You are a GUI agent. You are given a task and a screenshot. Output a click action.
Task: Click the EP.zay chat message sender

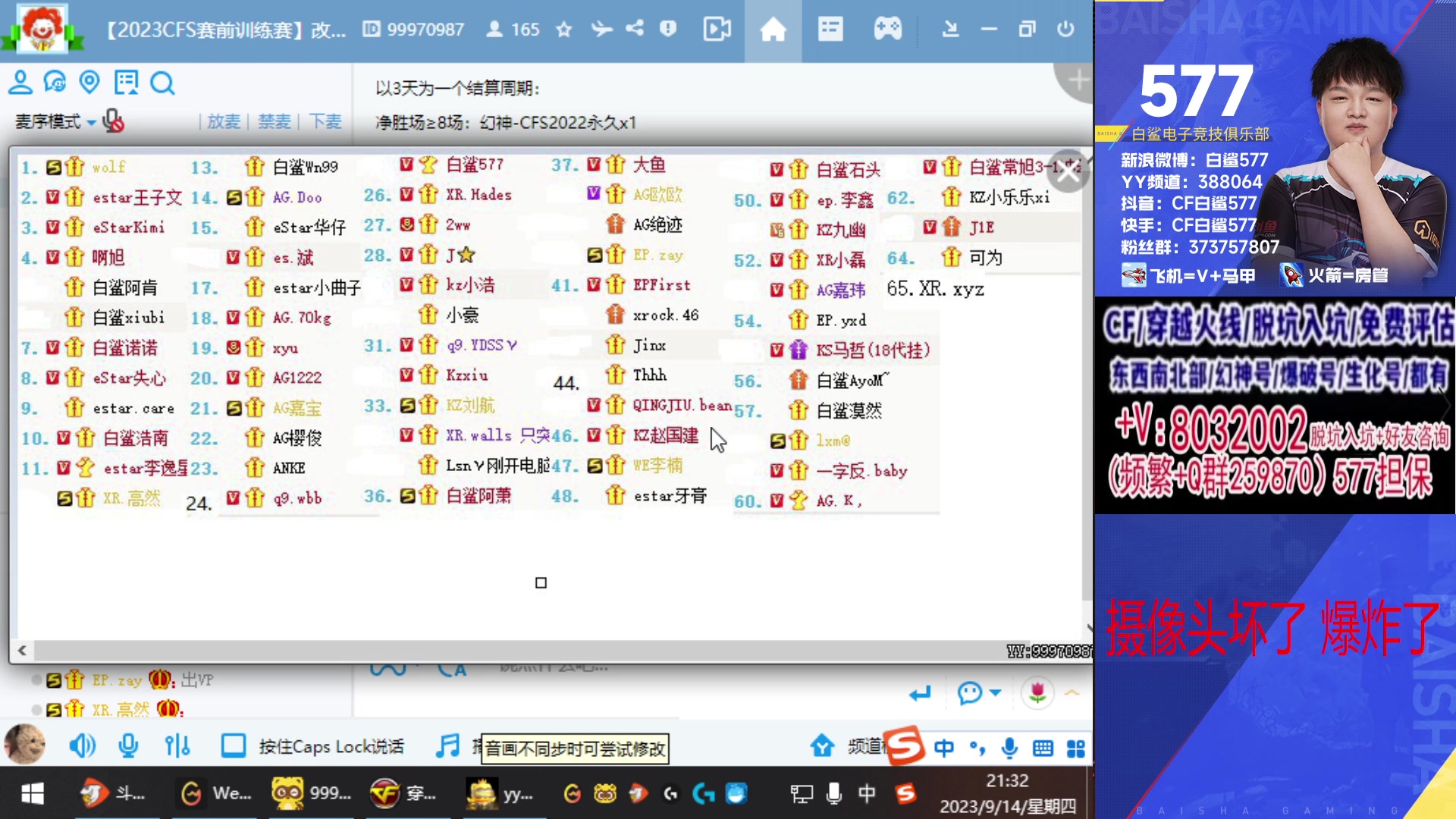[x=118, y=680]
